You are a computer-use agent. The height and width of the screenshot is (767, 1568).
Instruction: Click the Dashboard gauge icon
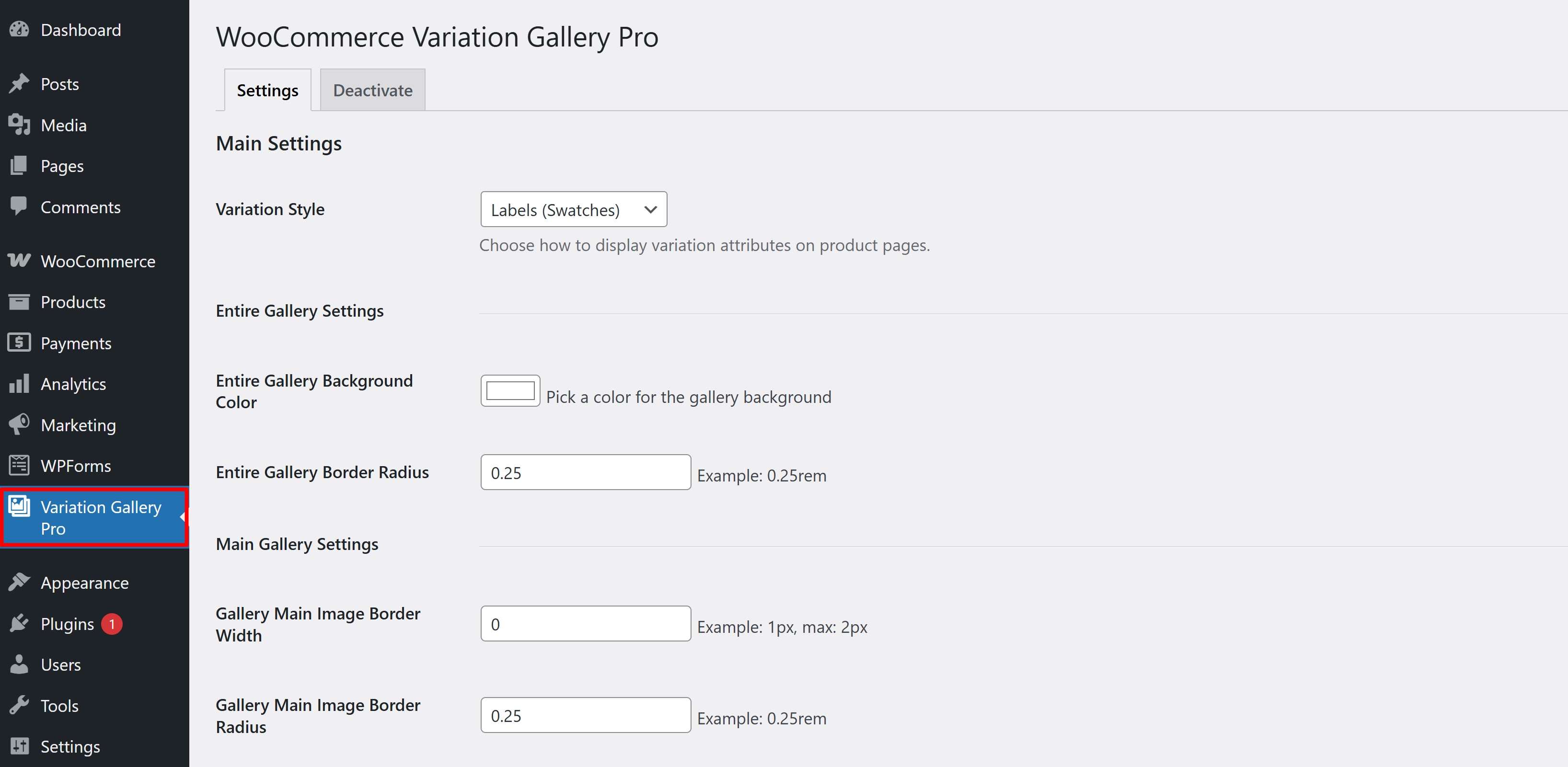click(x=20, y=29)
